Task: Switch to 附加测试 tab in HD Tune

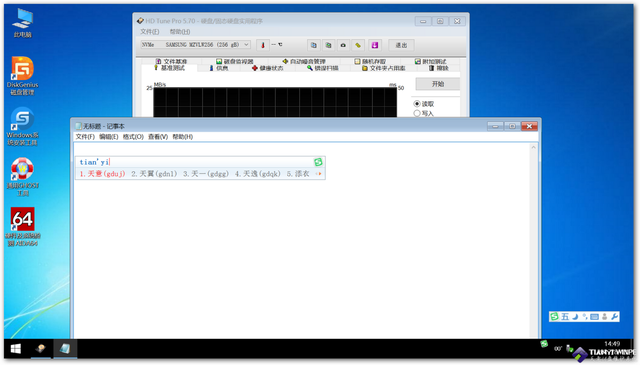Action: pos(431,61)
